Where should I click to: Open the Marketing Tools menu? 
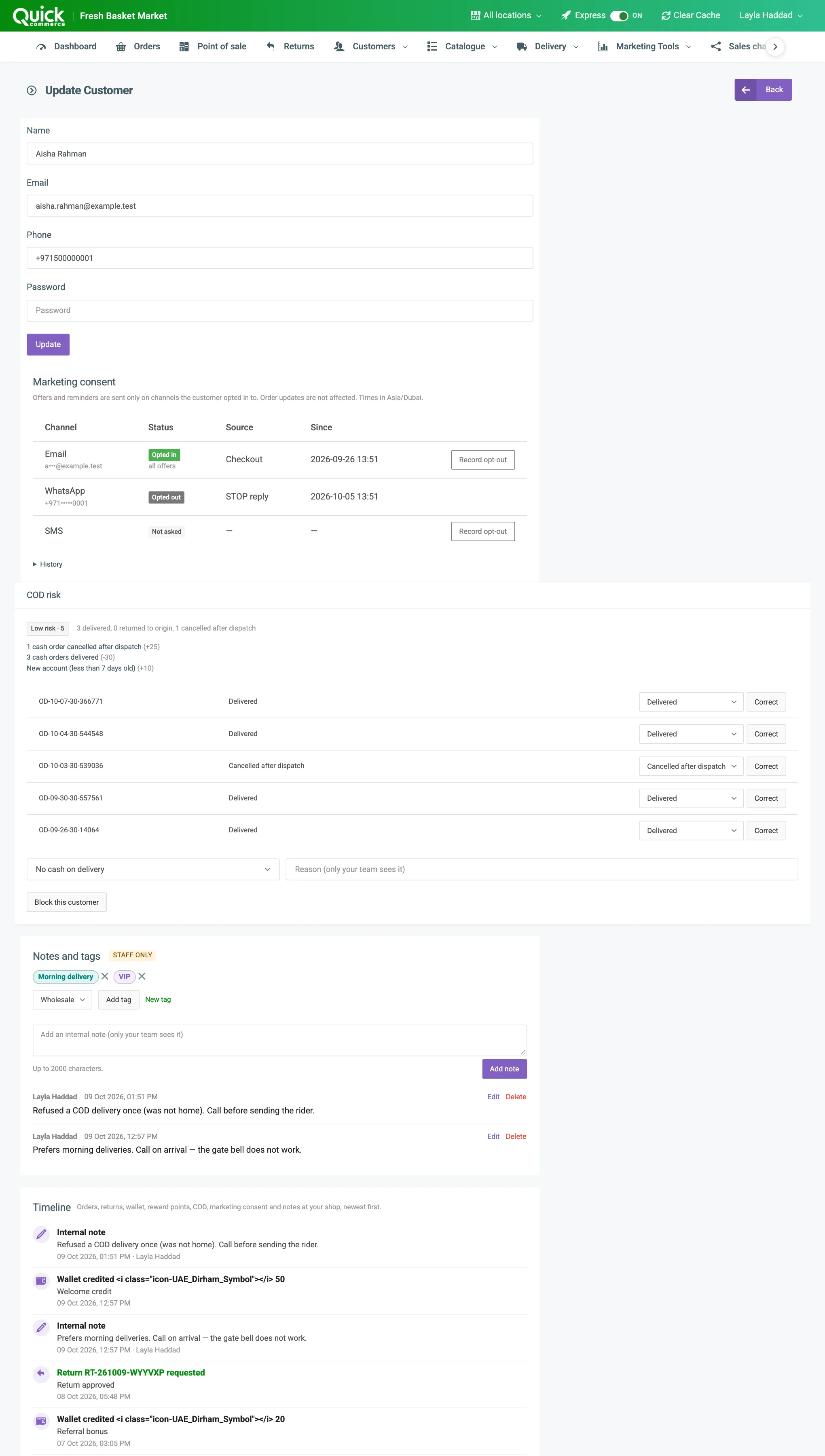coord(645,47)
